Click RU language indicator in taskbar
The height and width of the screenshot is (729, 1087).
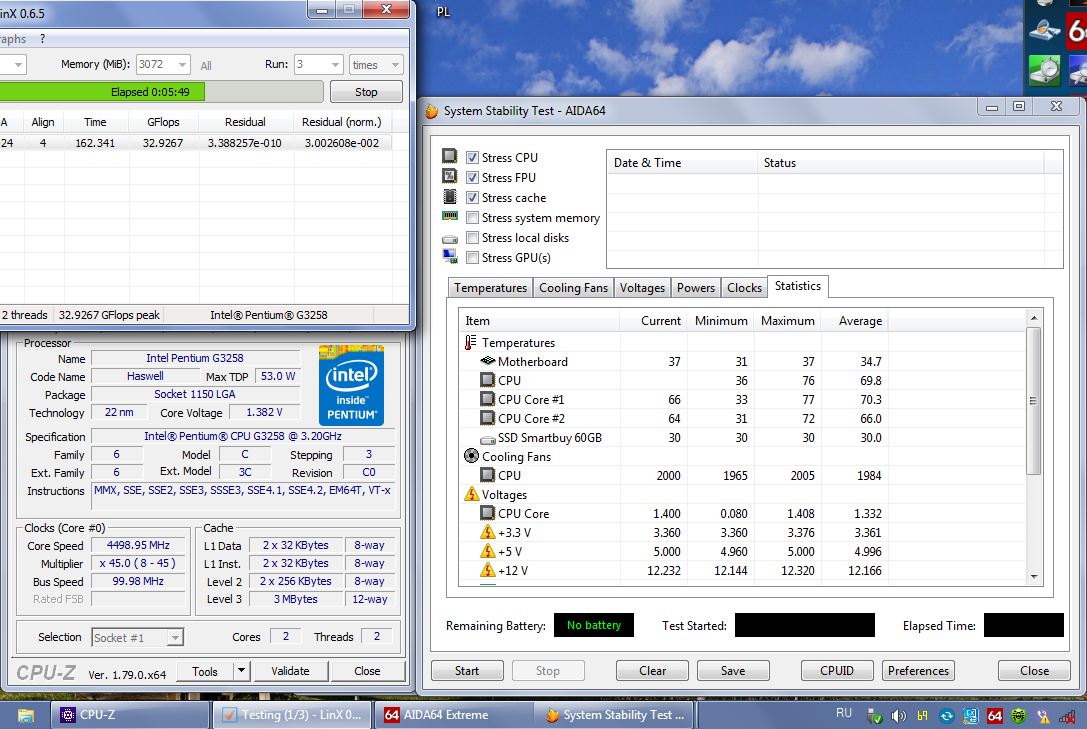click(844, 713)
